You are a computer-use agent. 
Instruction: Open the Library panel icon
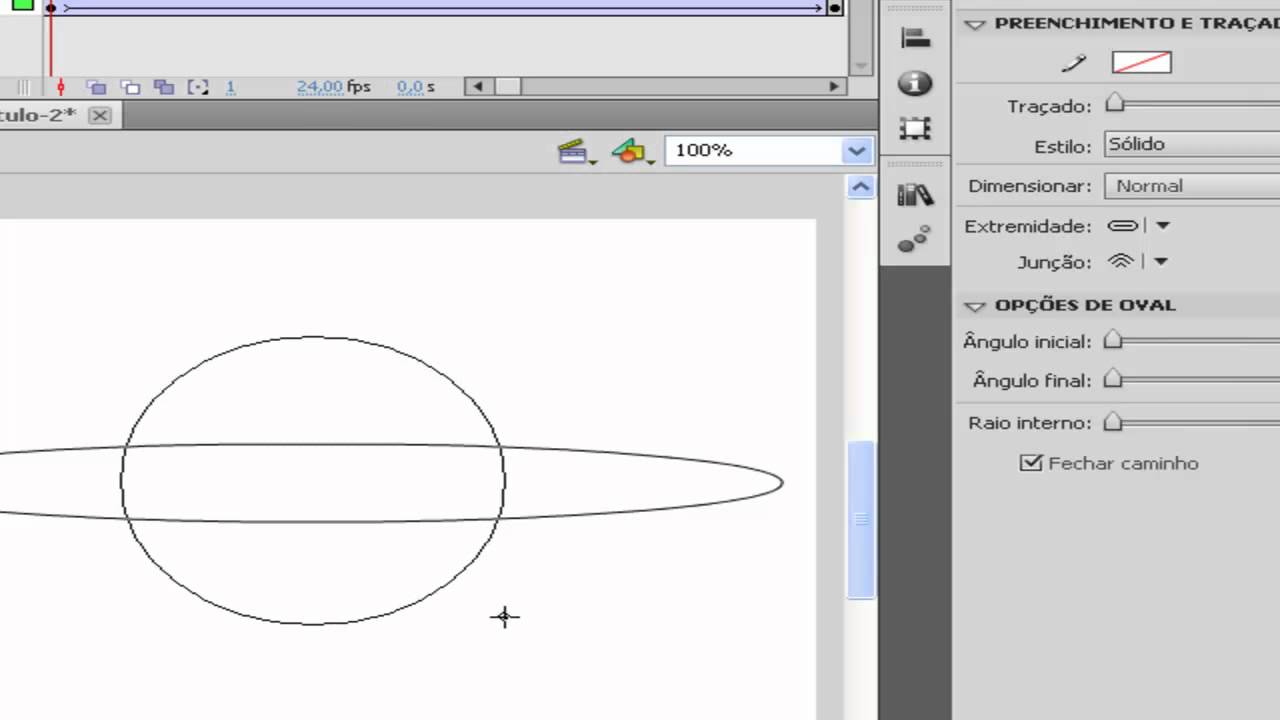915,195
